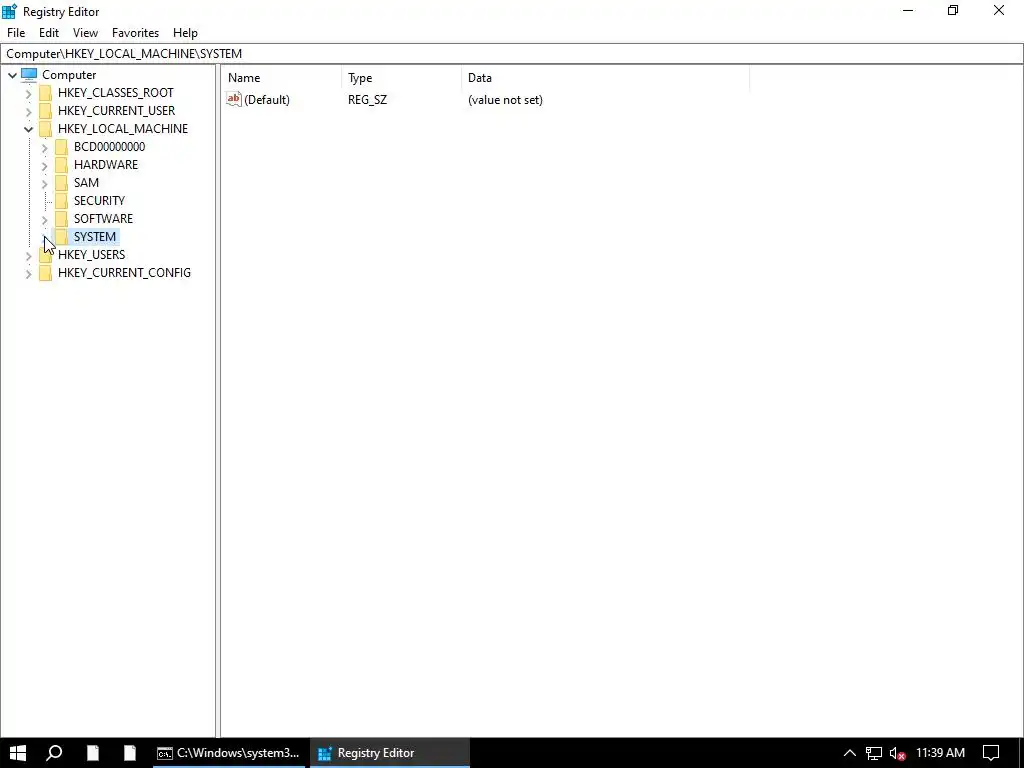This screenshot has width=1024, height=768.
Task: Select HKEY_LOCAL_MACHINE label
Action: tap(123, 129)
